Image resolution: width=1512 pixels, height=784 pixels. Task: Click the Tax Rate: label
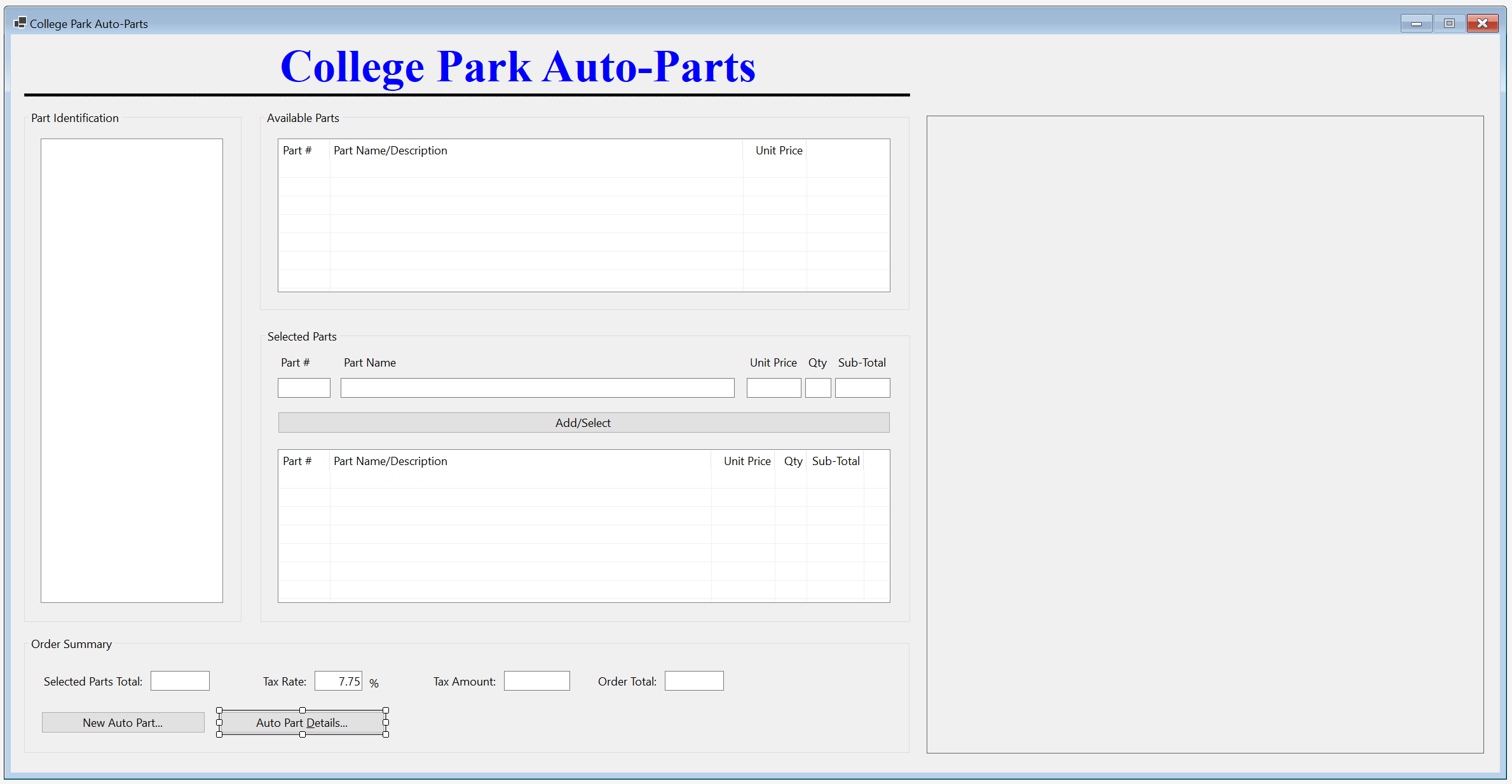click(x=285, y=681)
